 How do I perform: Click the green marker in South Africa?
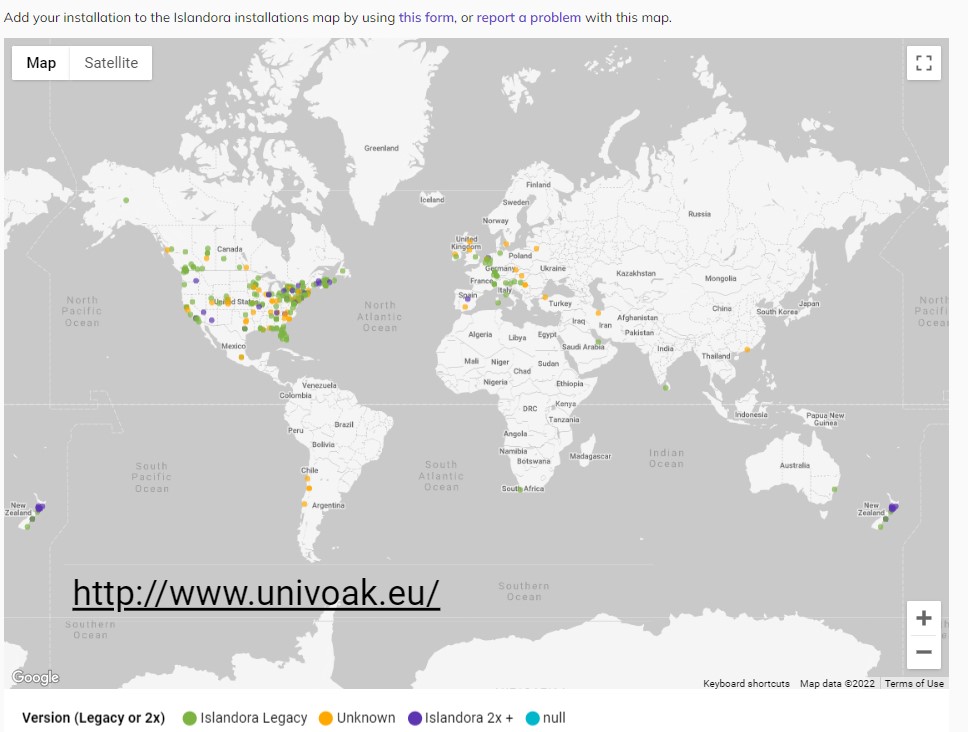tap(520, 489)
